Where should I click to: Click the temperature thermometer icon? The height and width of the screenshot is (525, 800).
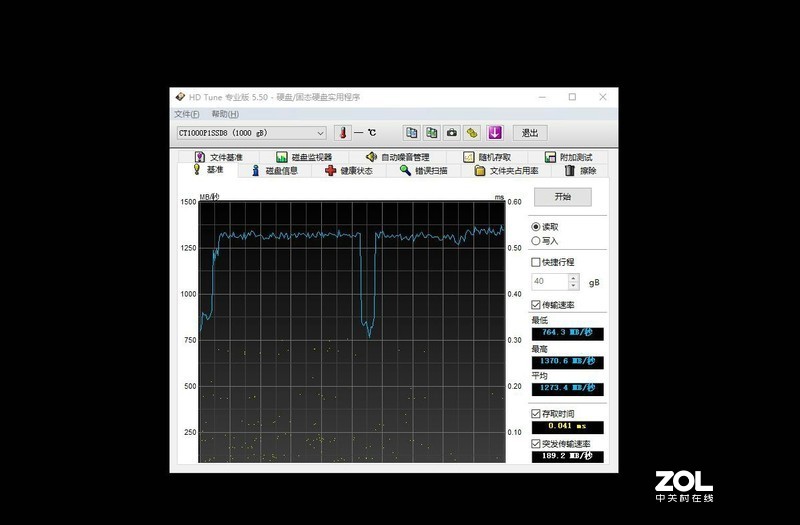[x=343, y=133]
